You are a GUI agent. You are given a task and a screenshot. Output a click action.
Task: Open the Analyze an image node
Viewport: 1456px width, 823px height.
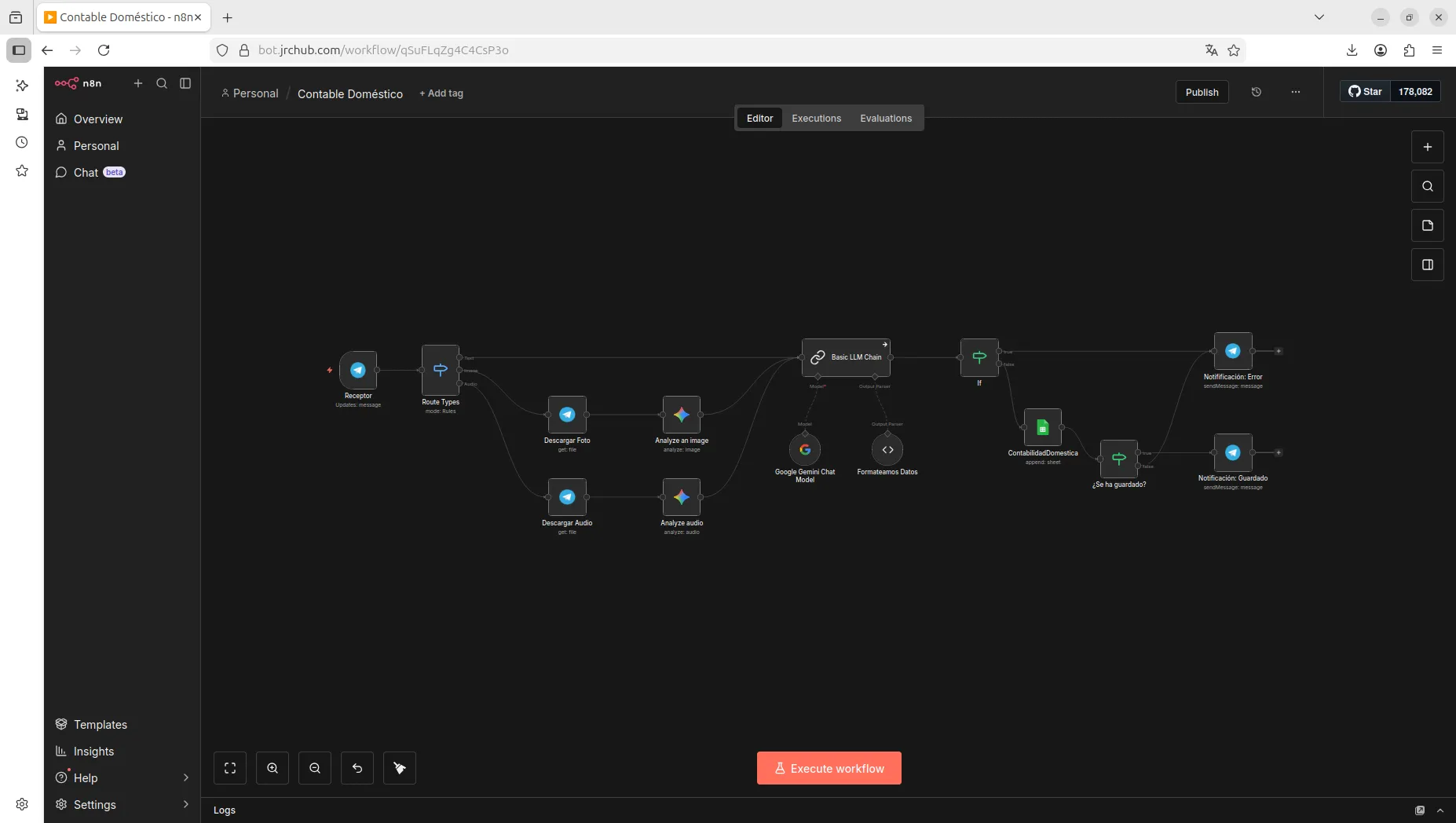[682, 415]
